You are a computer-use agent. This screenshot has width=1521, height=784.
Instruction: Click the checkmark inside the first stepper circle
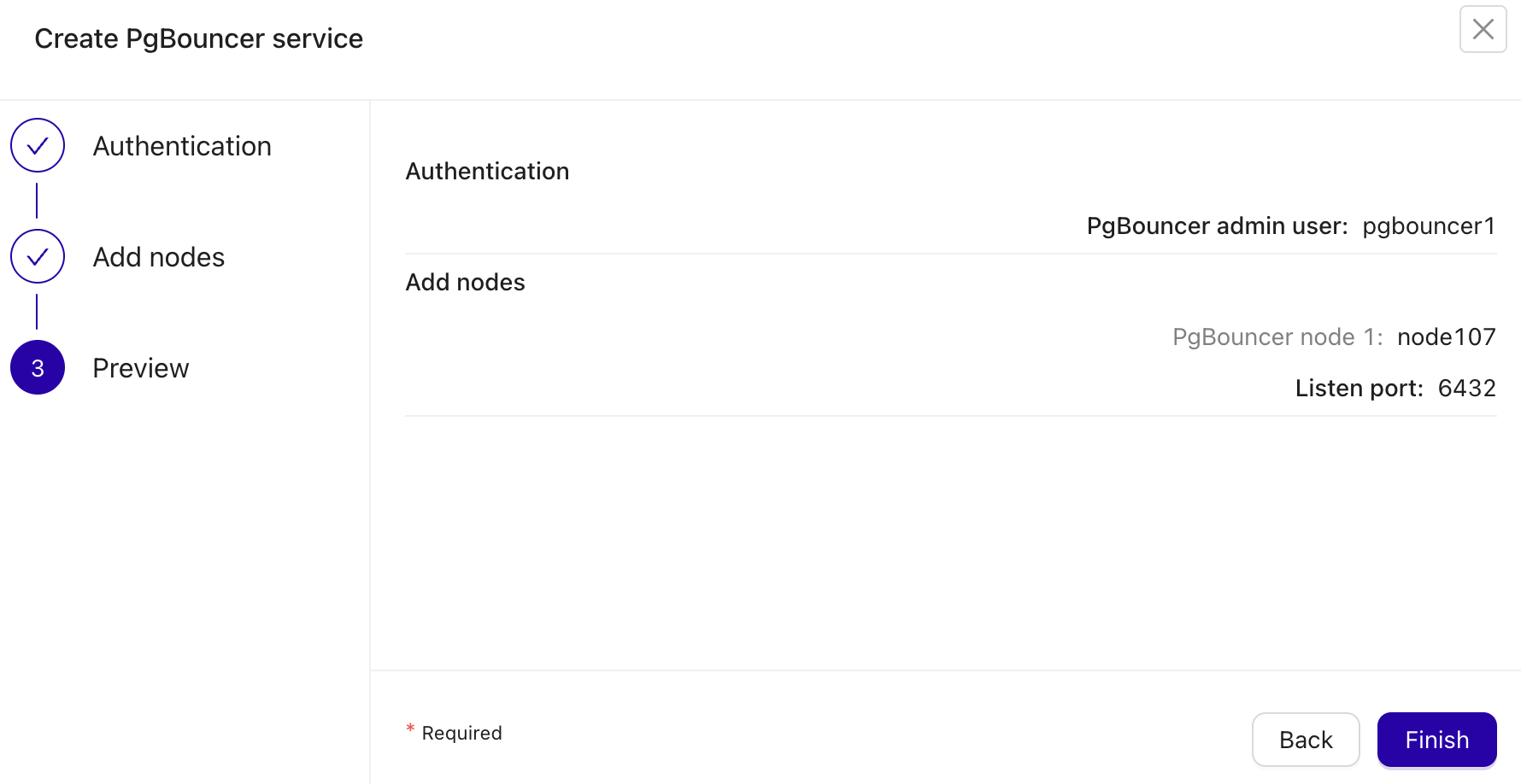point(38,145)
